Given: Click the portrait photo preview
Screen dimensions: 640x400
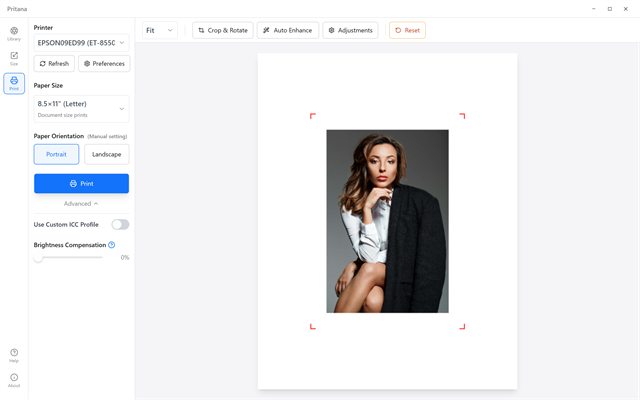Looking at the screenshot, I should pos(387,221).
